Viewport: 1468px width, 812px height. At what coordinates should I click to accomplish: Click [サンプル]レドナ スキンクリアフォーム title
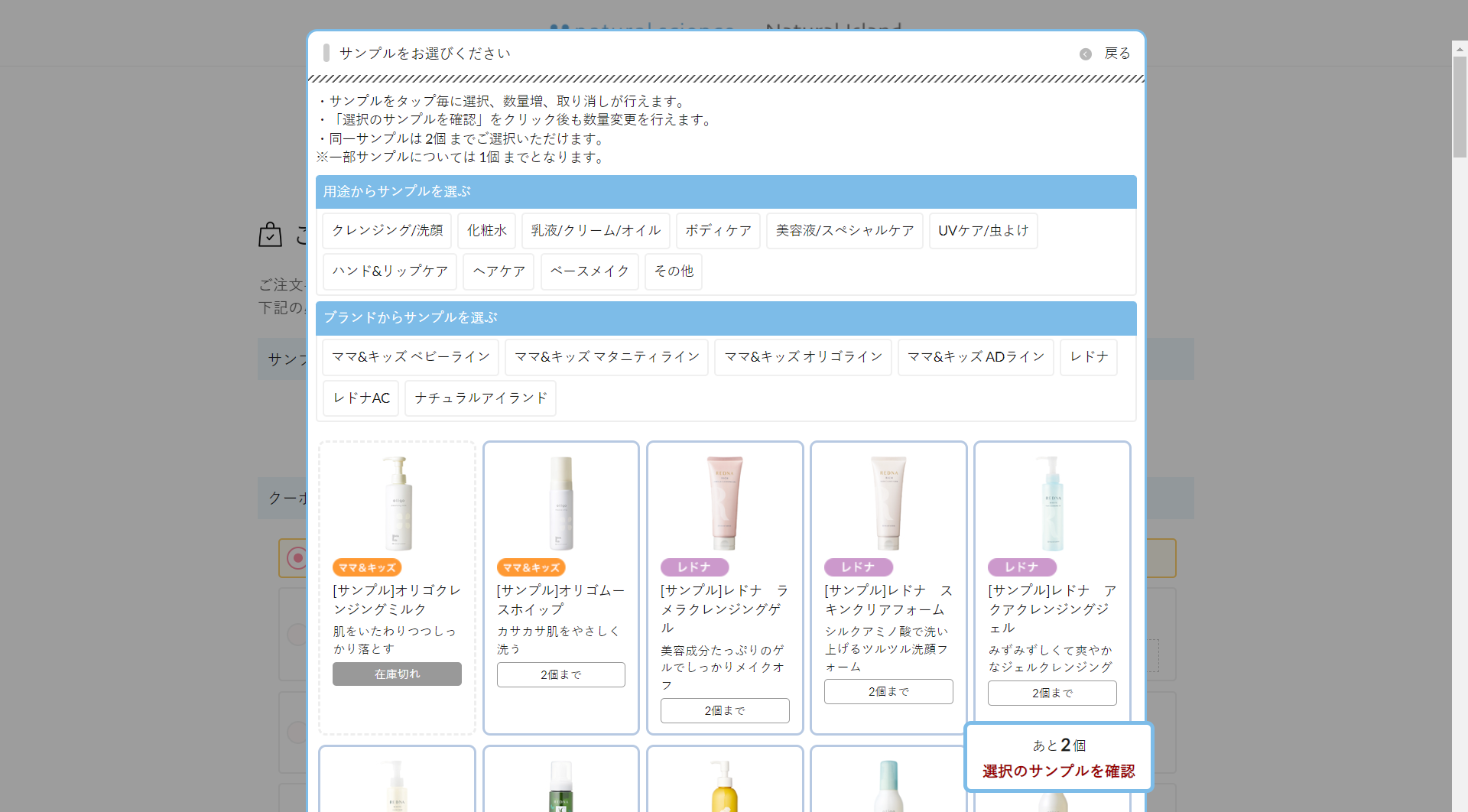coord(888,600)
